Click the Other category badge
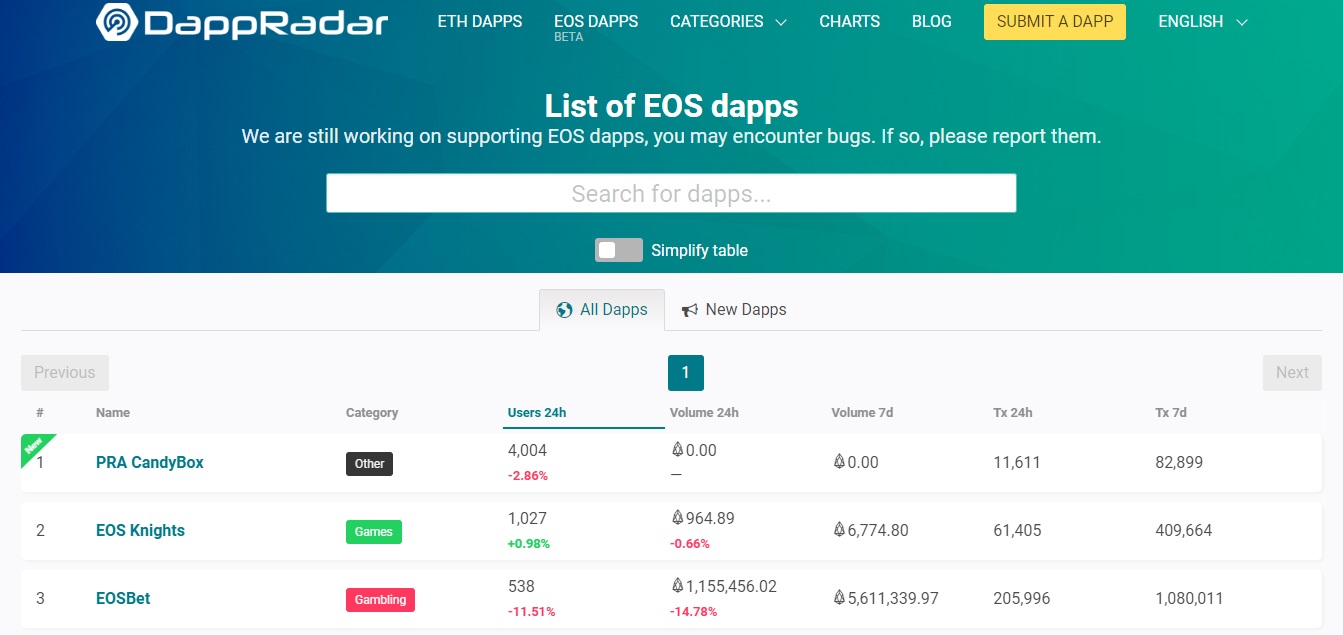Image resolution: width=1343 pixels, height=635 pixels. tap(369, 463)
